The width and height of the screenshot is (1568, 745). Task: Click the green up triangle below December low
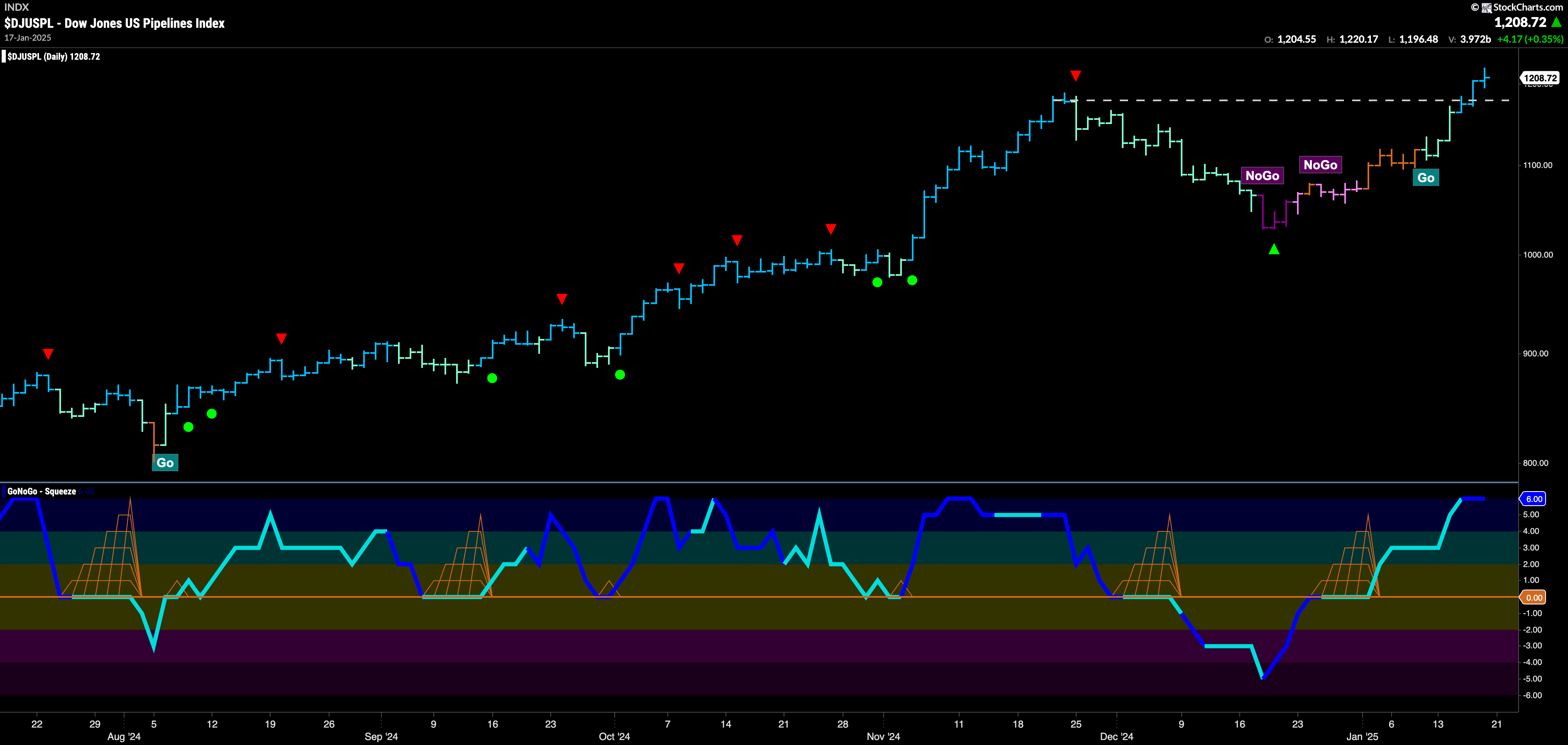[x=1274, y=249]
